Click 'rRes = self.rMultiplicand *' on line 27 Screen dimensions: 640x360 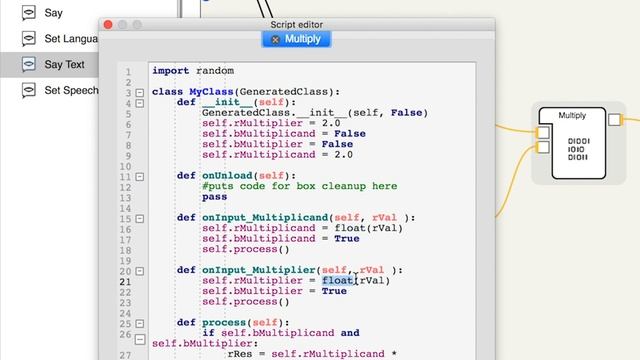coord(312,354)
